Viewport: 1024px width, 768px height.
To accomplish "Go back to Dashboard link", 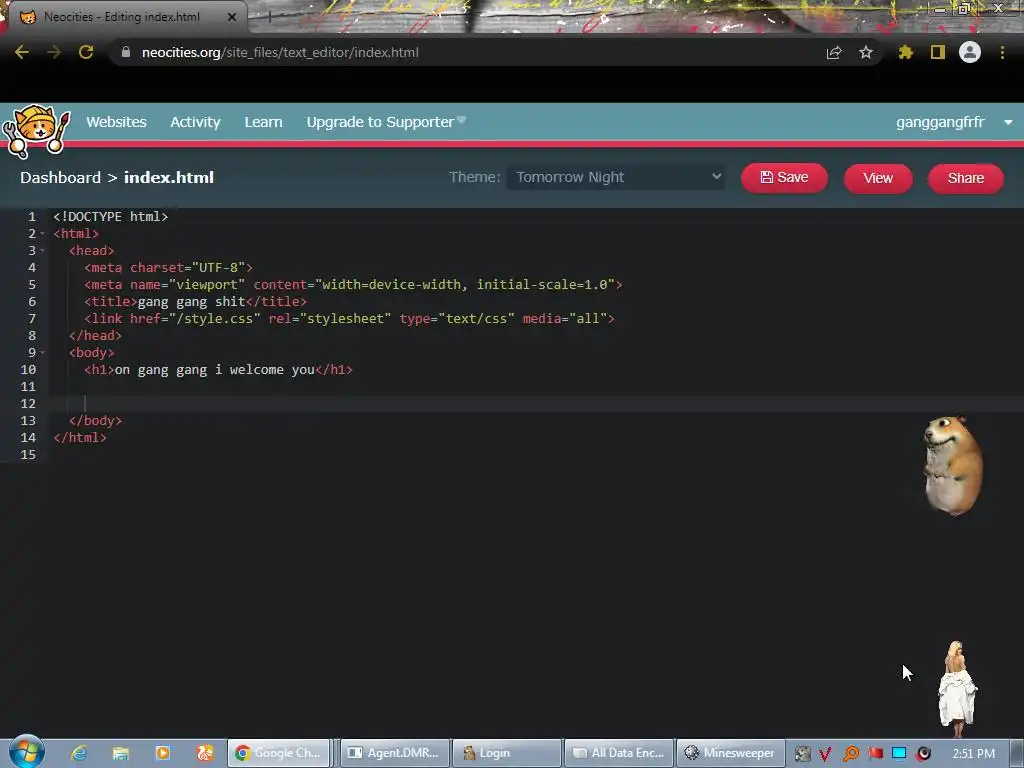I will click(x=60, y=178).
